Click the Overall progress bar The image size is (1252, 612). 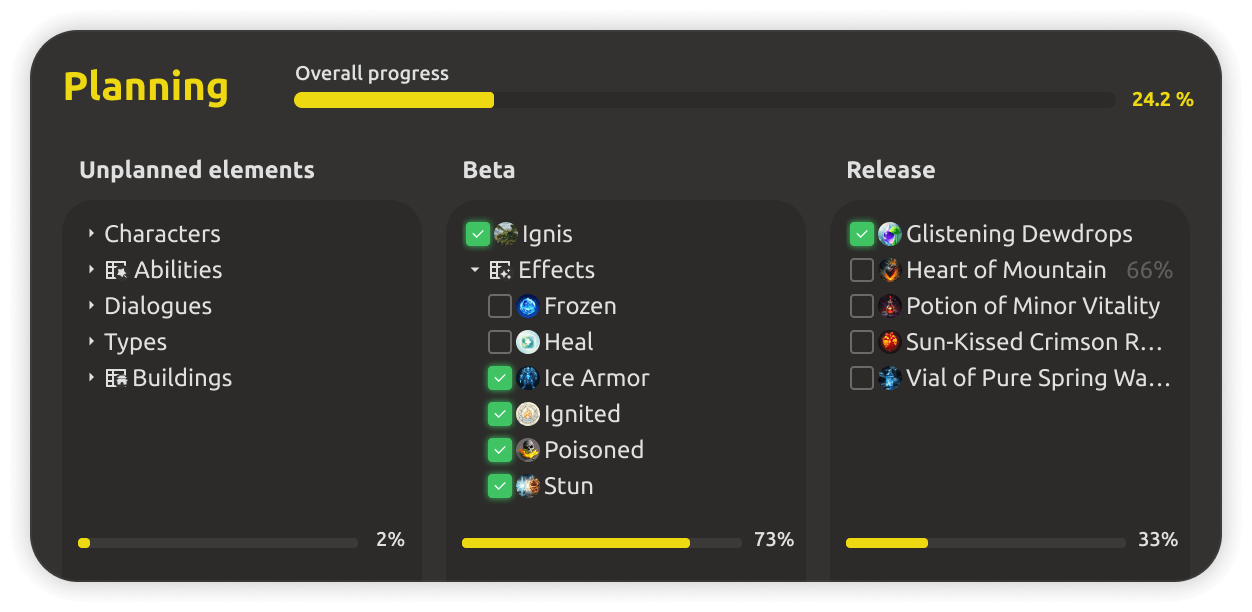tap(705, 100)
